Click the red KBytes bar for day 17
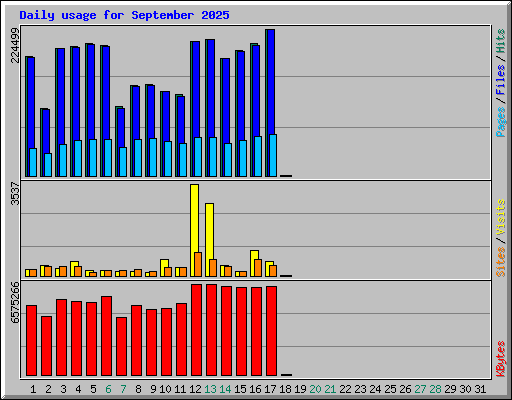 coord(272,331)
